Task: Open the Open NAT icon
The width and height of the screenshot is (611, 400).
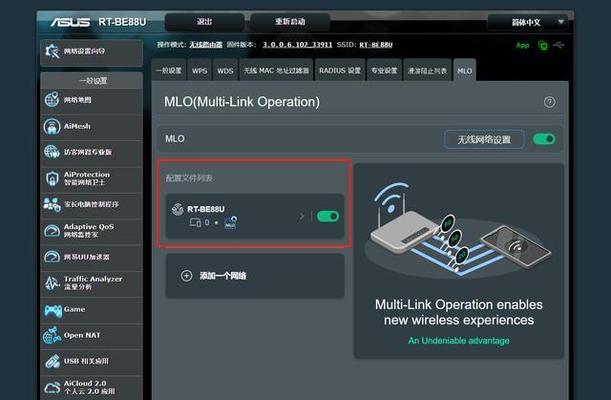Action: pyautogui.click(x=52, y=335)
